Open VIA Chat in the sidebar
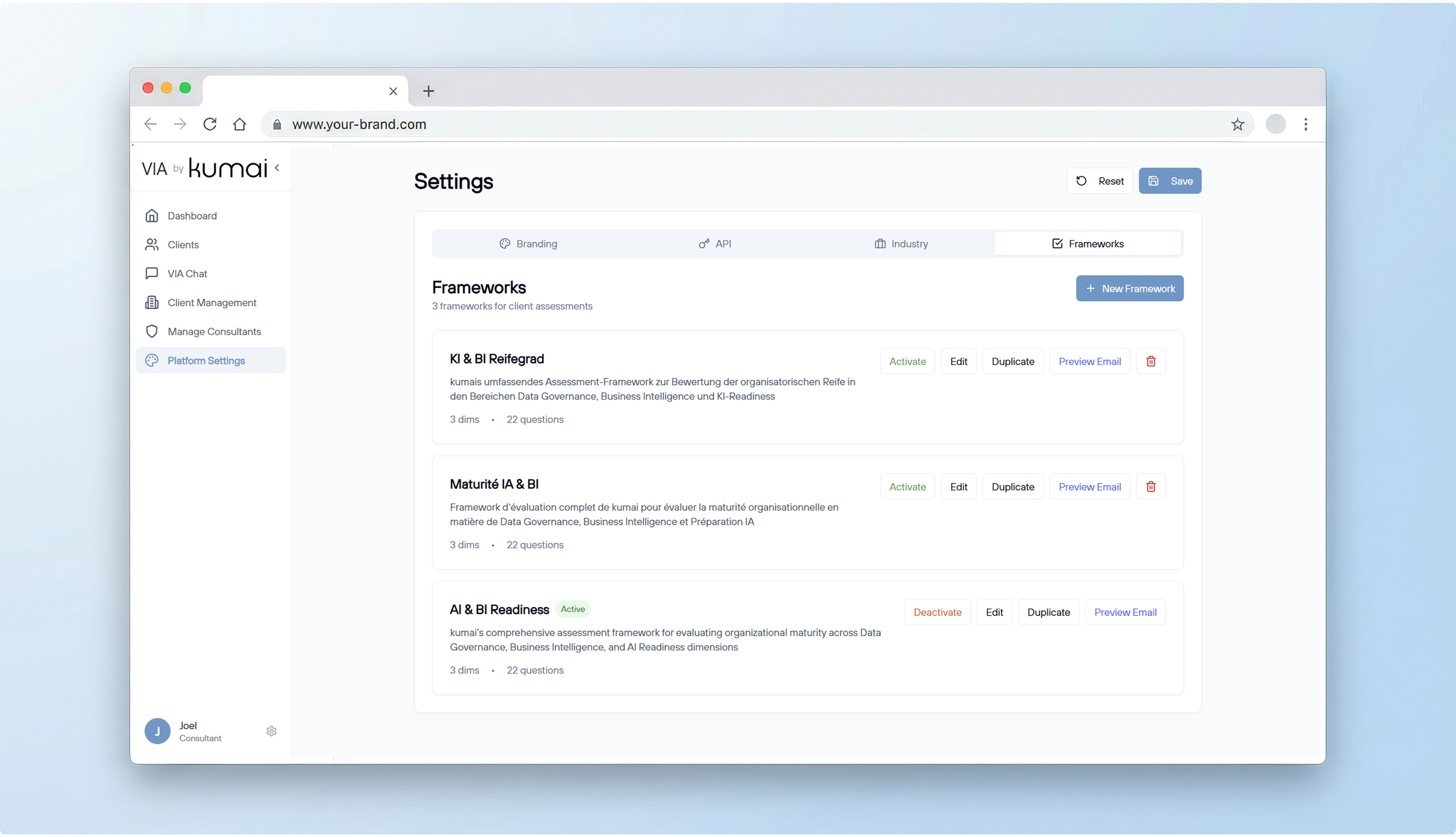This screenshot has height=837, width=1456. (187, 274)
